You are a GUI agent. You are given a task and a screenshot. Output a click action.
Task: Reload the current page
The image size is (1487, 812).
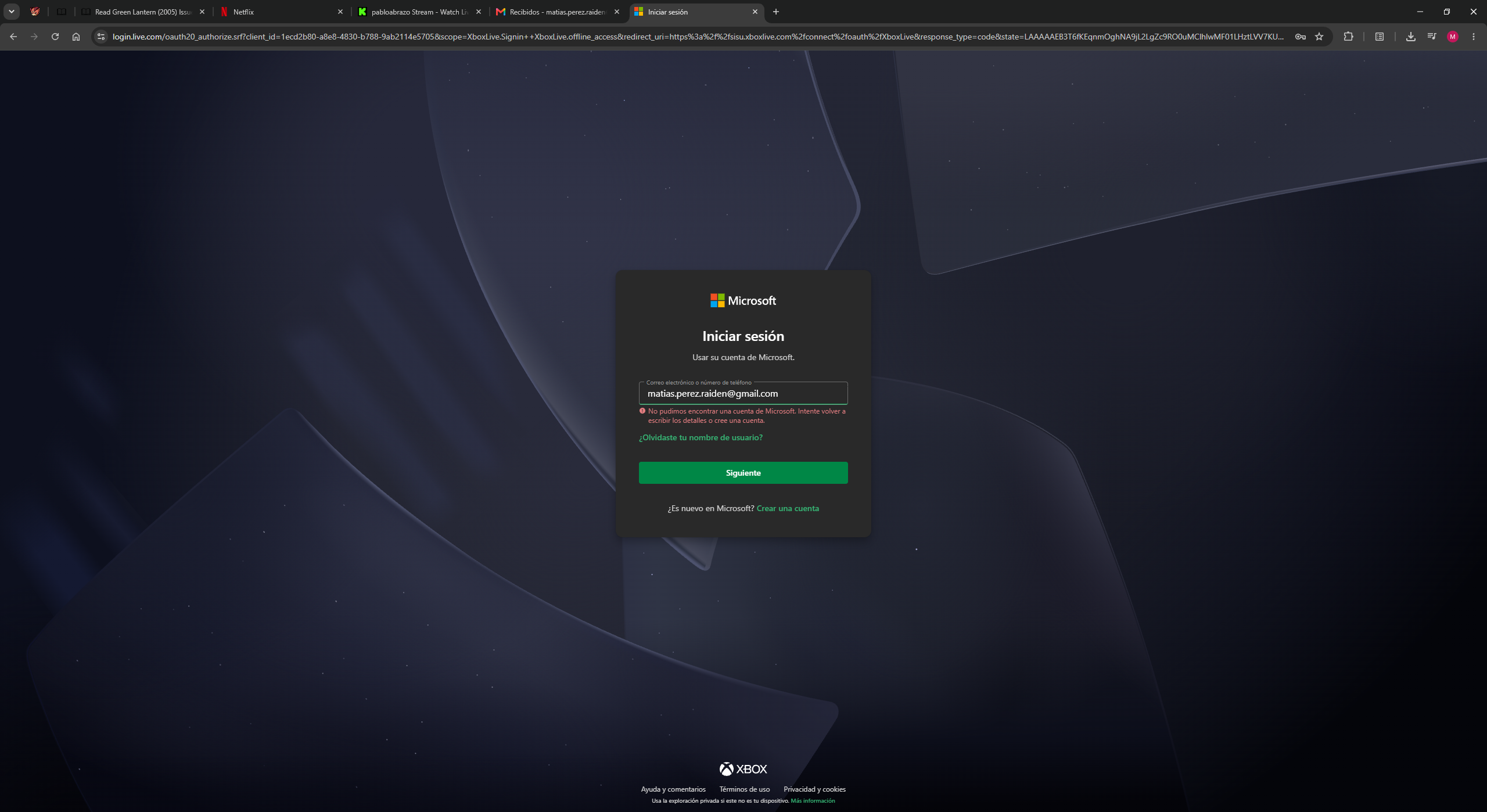(x=55, y=37)
